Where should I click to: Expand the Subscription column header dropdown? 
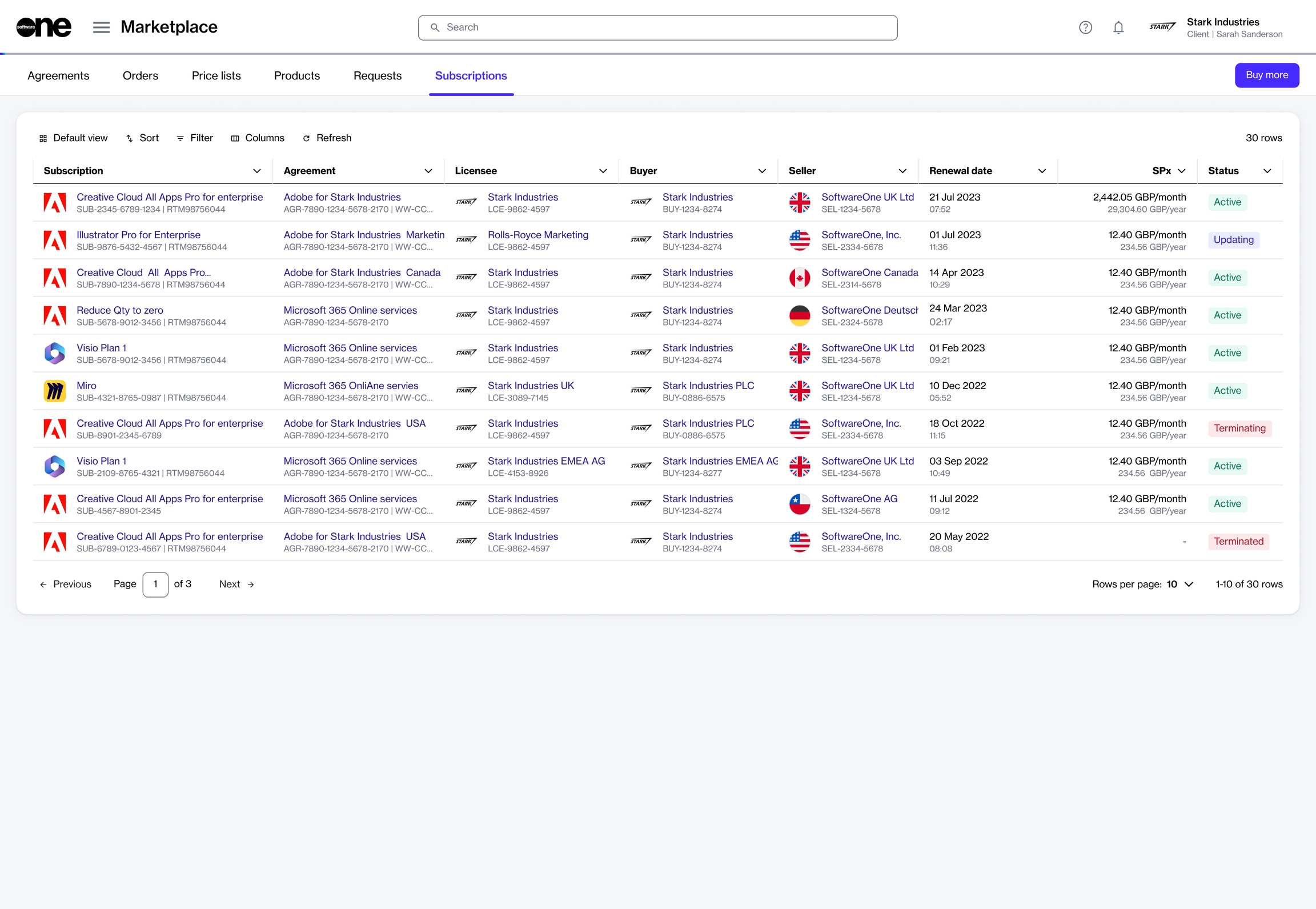257,171
